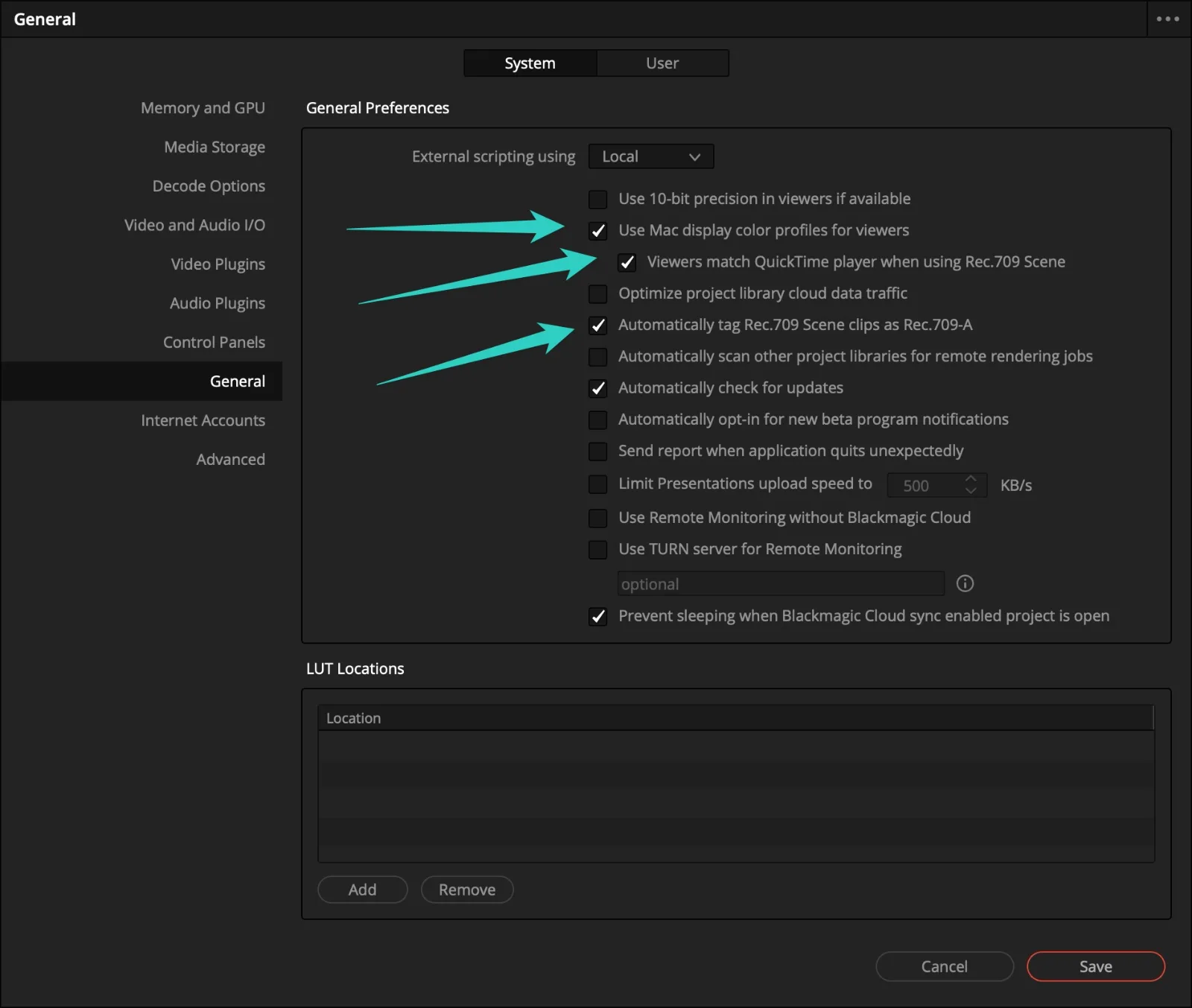
Task: Open Video and Audio I/O section
Action: click(x=194, y=225)
